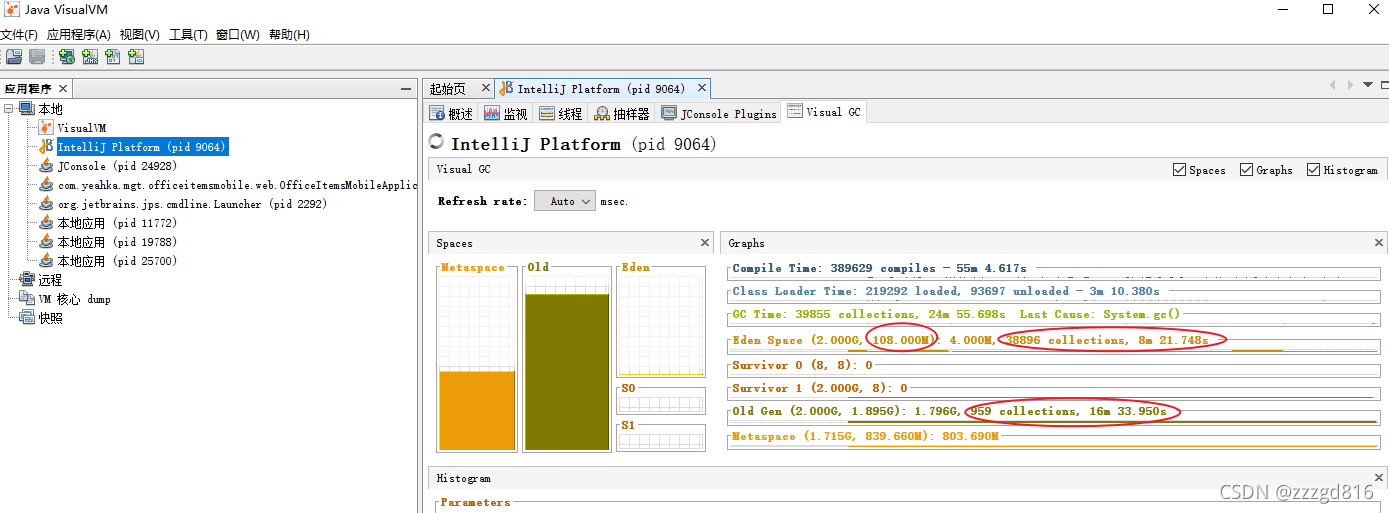The height and width of the screenshot is (513, 1389).
Task: Open the 应用程序(A) menu
Action: pos(79,34)
